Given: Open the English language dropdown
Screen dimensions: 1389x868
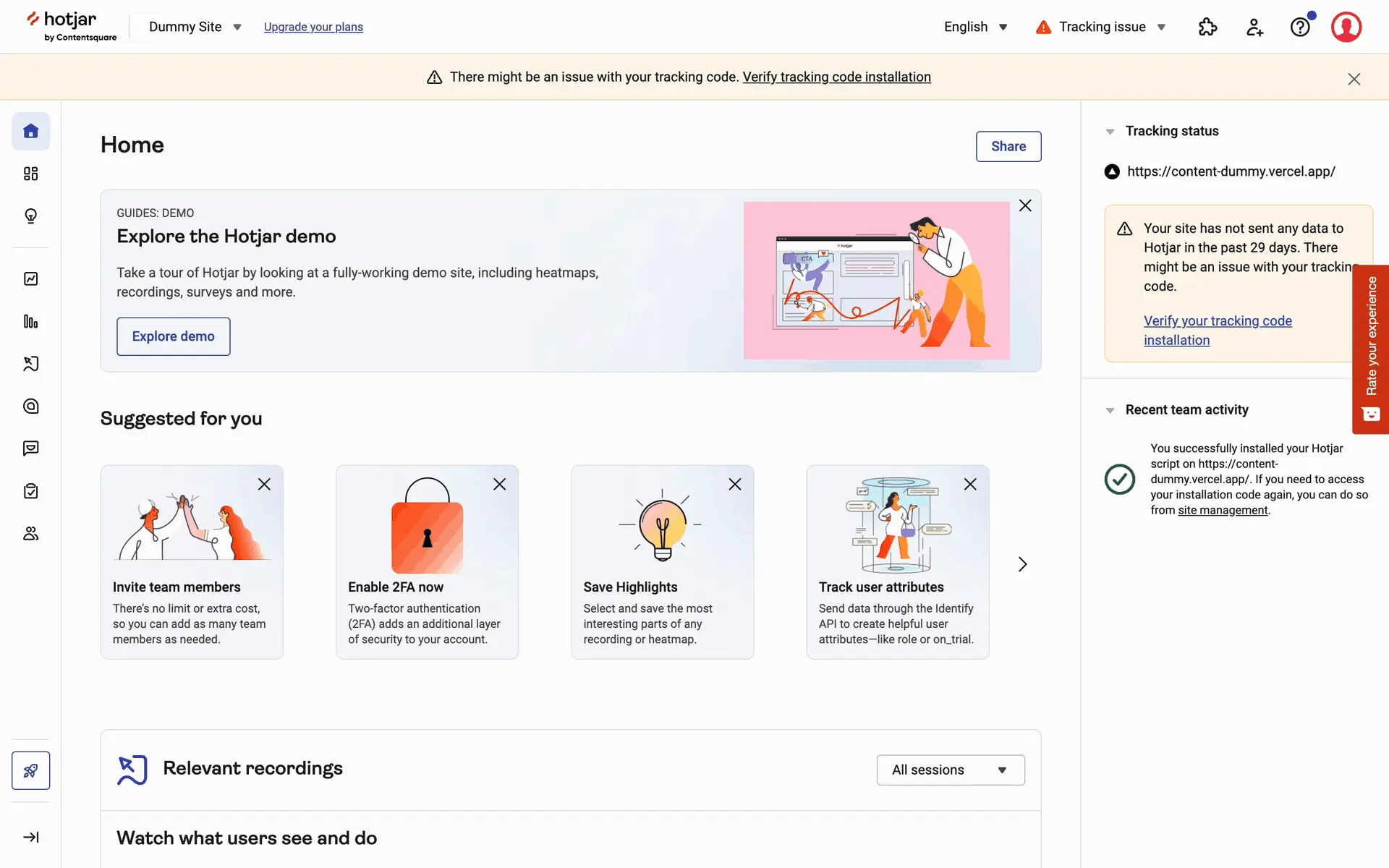Looking at the screenshot, I should click(975, 27).
